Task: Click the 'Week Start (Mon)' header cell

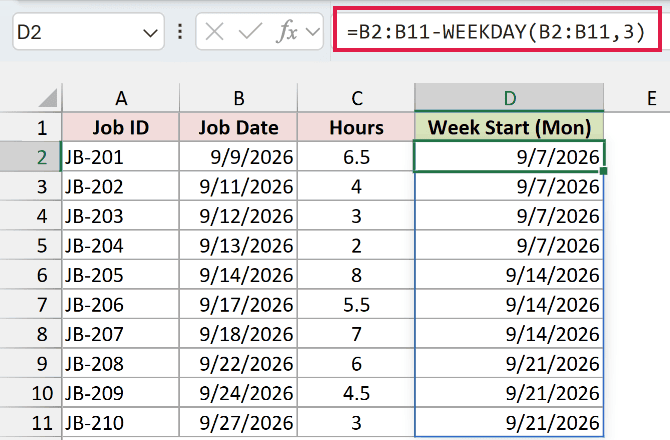Action: click(509, 127)
